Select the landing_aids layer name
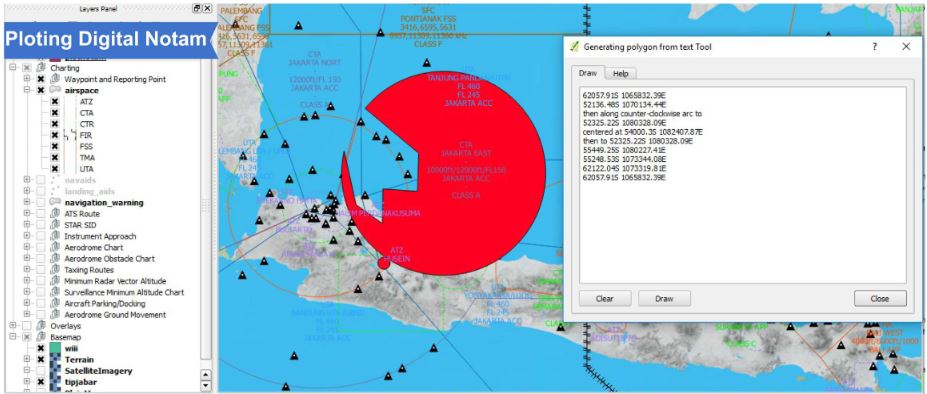Screen dimensions: 927x394 pyautogui.click(x=90, y=192)
